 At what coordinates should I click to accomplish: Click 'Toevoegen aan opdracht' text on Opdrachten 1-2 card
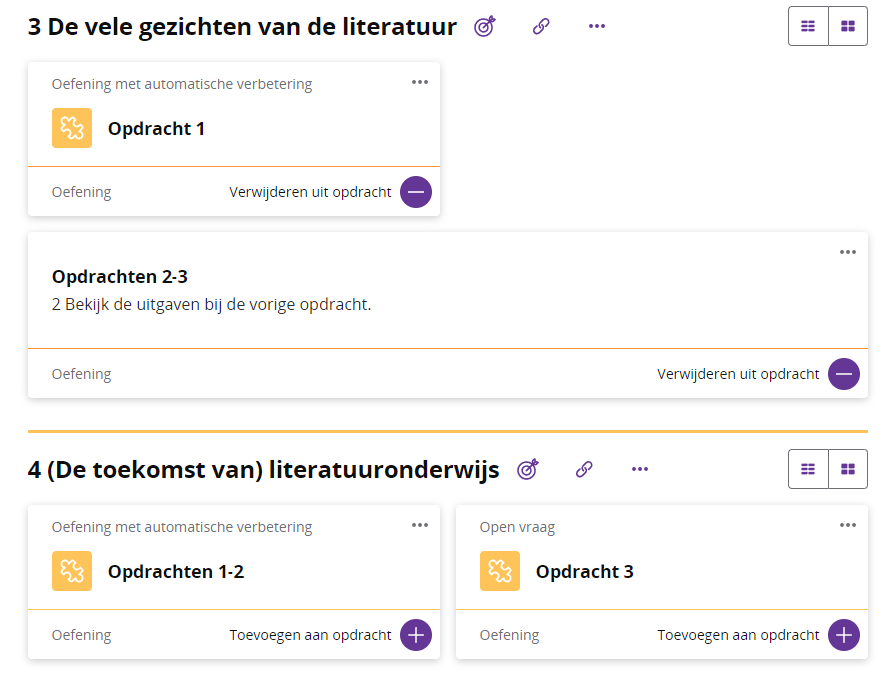pos(310,635)
